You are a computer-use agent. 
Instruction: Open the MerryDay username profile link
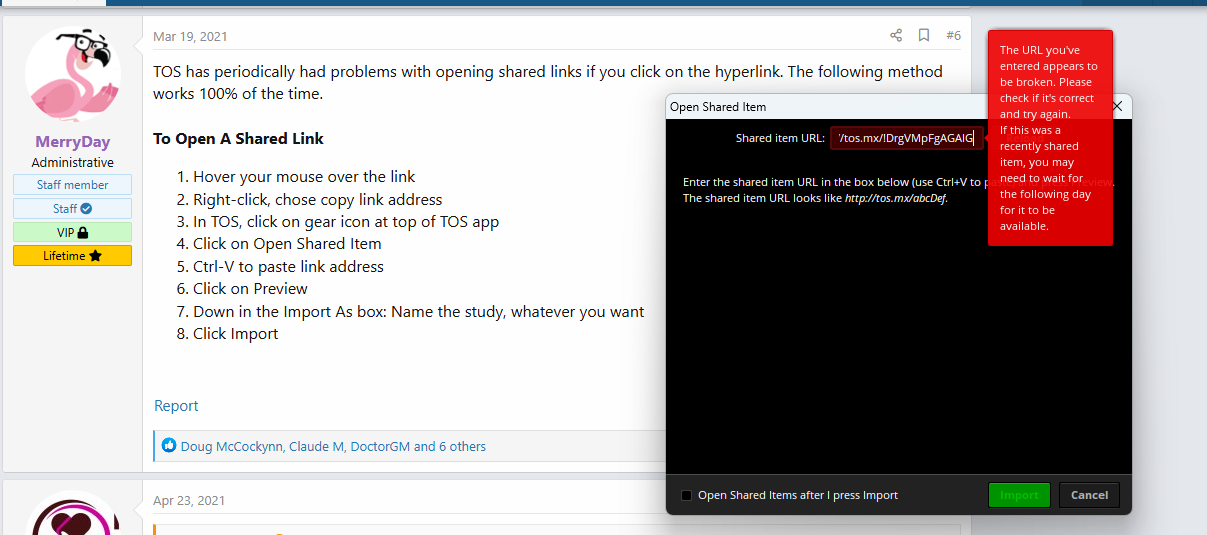click(72, 142)
